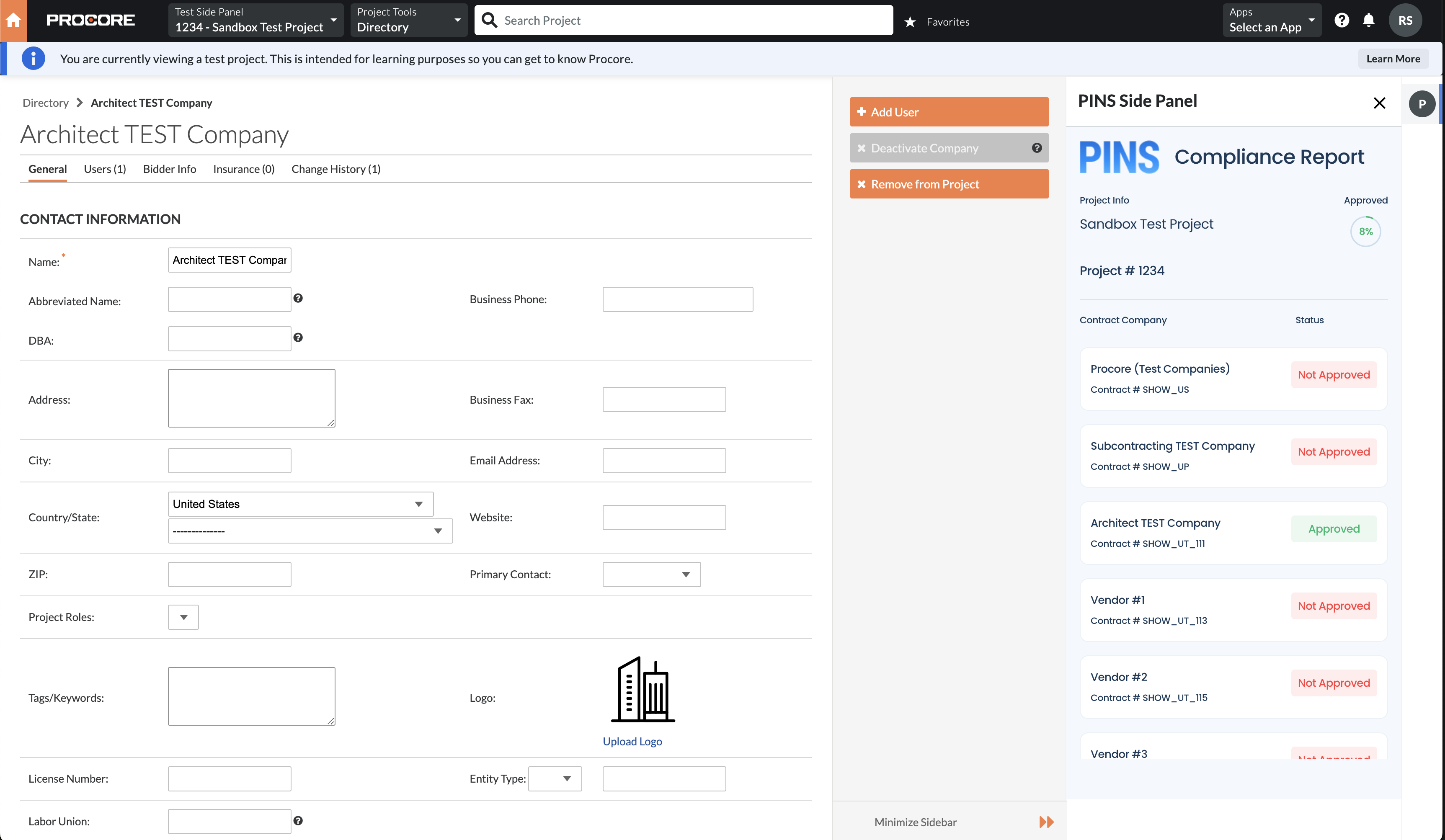
Task: Click the Procore logo
Action: pyautogui.click(x=90, y=21)
